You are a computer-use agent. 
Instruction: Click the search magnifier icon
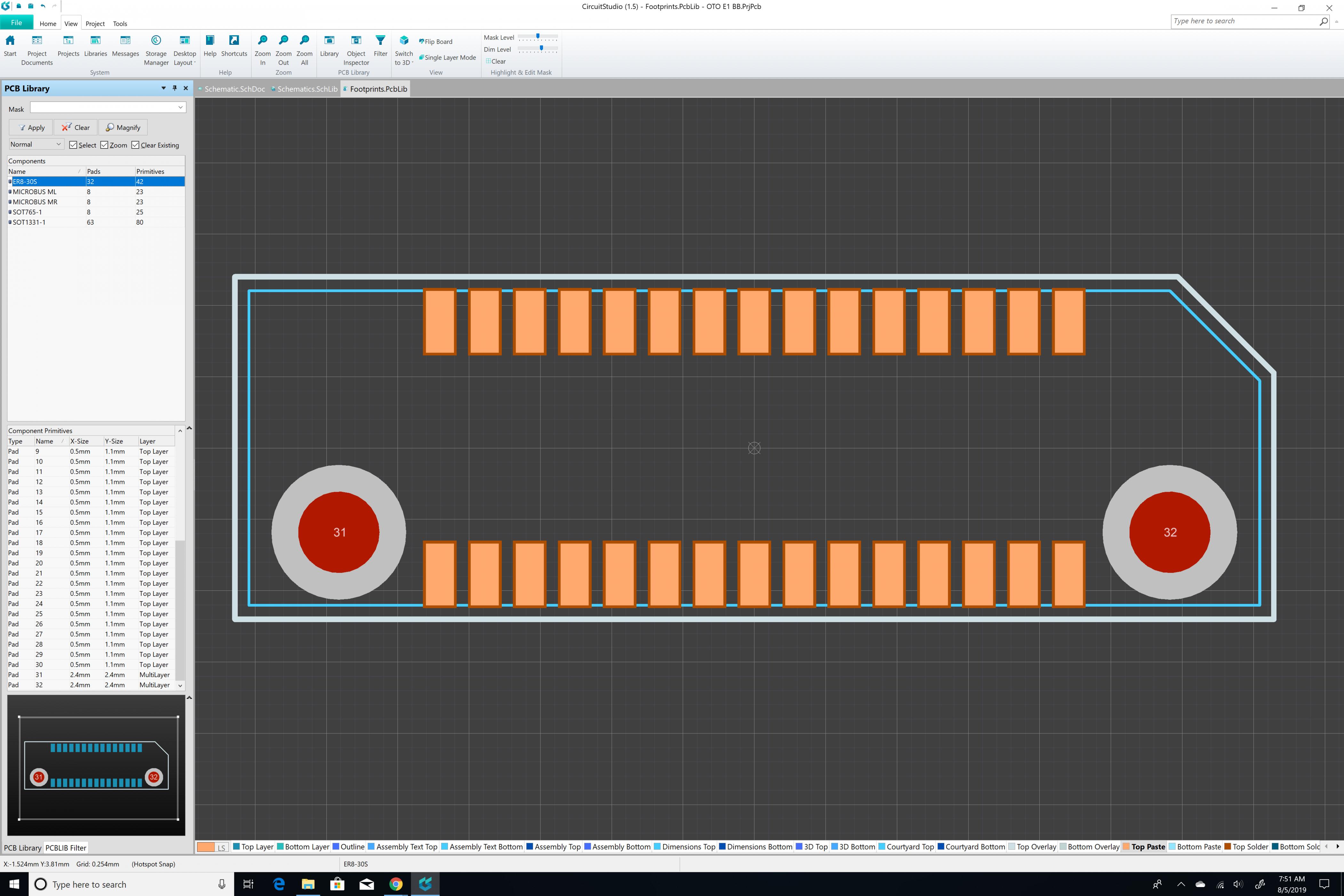[1324, 21]
